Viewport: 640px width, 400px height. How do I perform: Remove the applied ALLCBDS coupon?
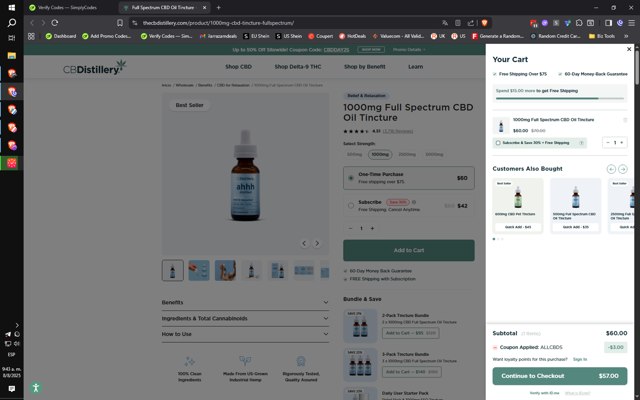click(x=495, y=347)
